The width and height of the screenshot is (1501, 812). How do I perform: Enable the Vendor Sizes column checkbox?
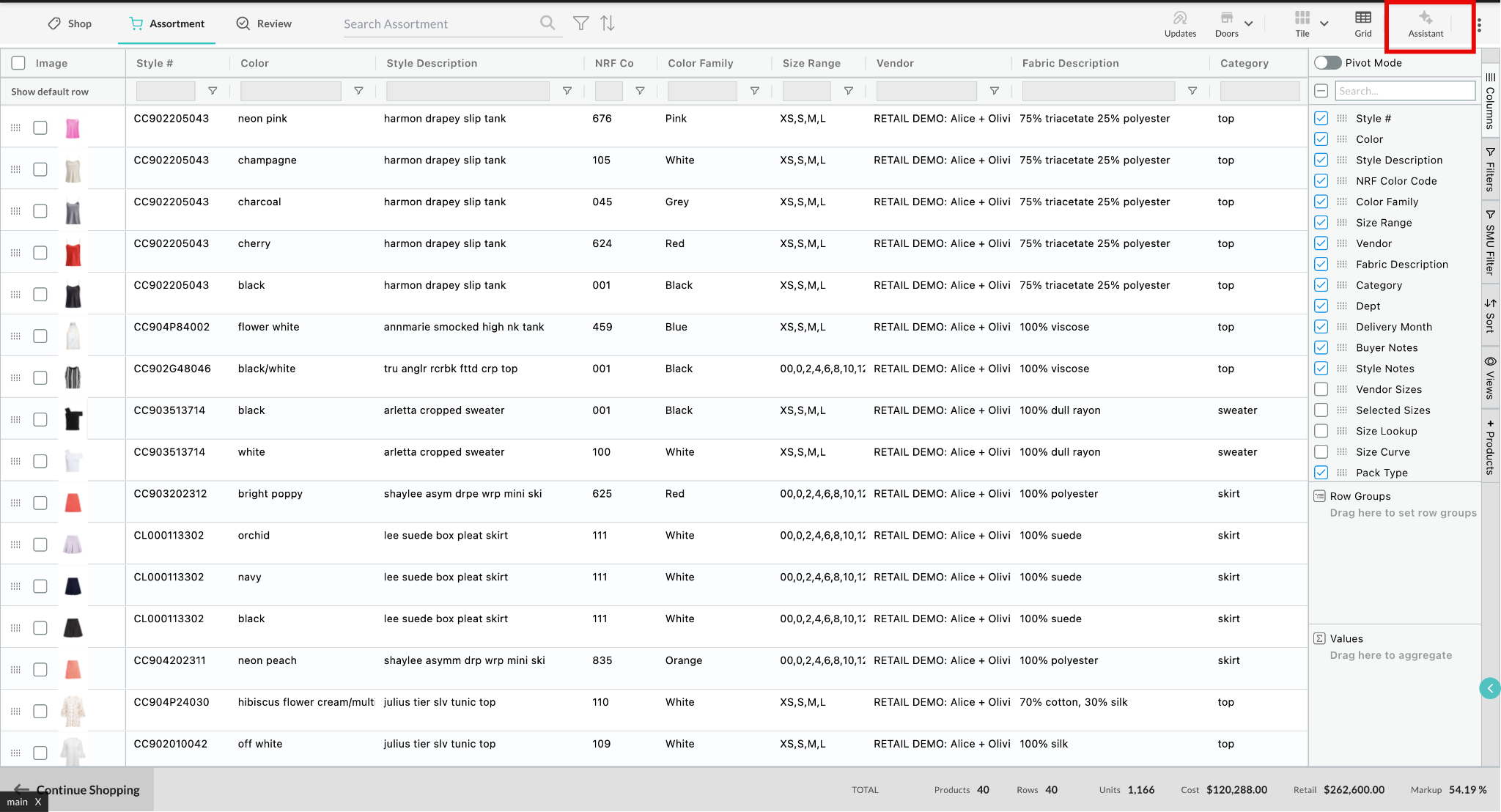1321,389
